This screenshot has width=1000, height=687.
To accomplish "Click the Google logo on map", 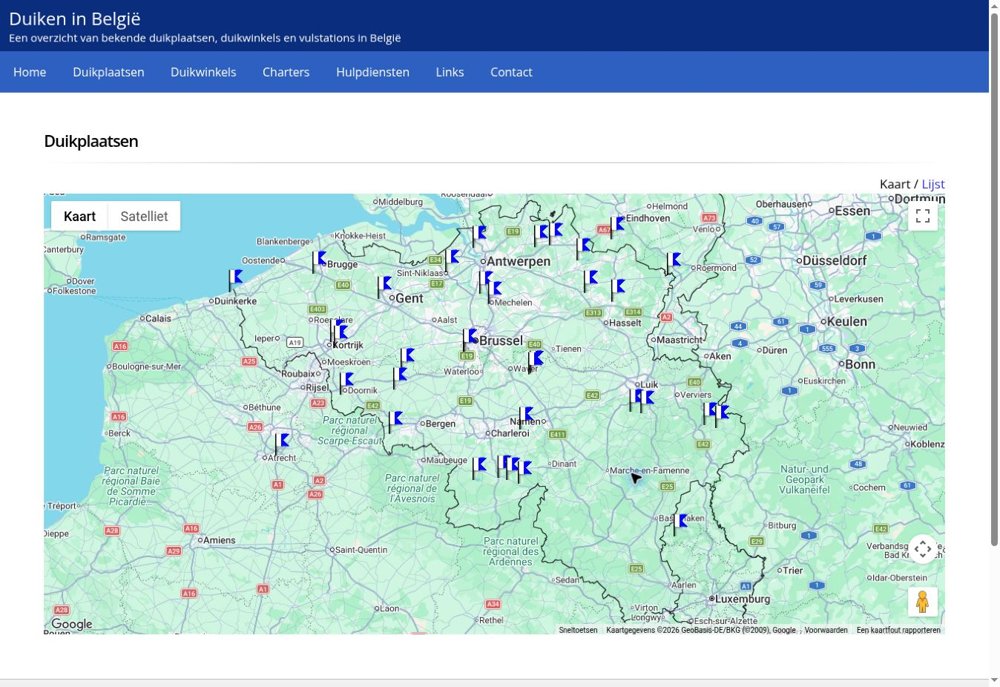I will tap(71, 624).
